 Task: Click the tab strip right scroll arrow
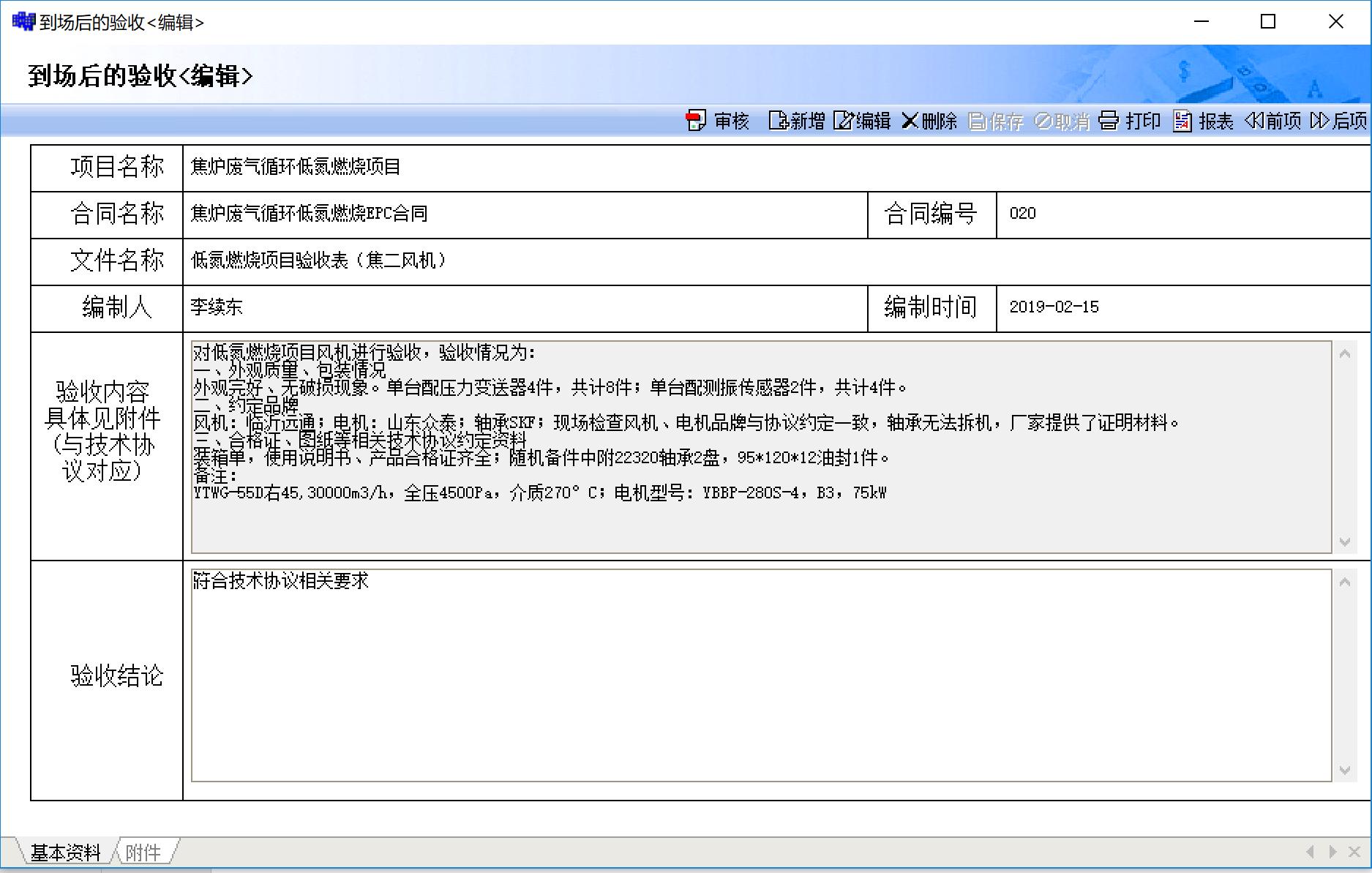point(1332,852)
